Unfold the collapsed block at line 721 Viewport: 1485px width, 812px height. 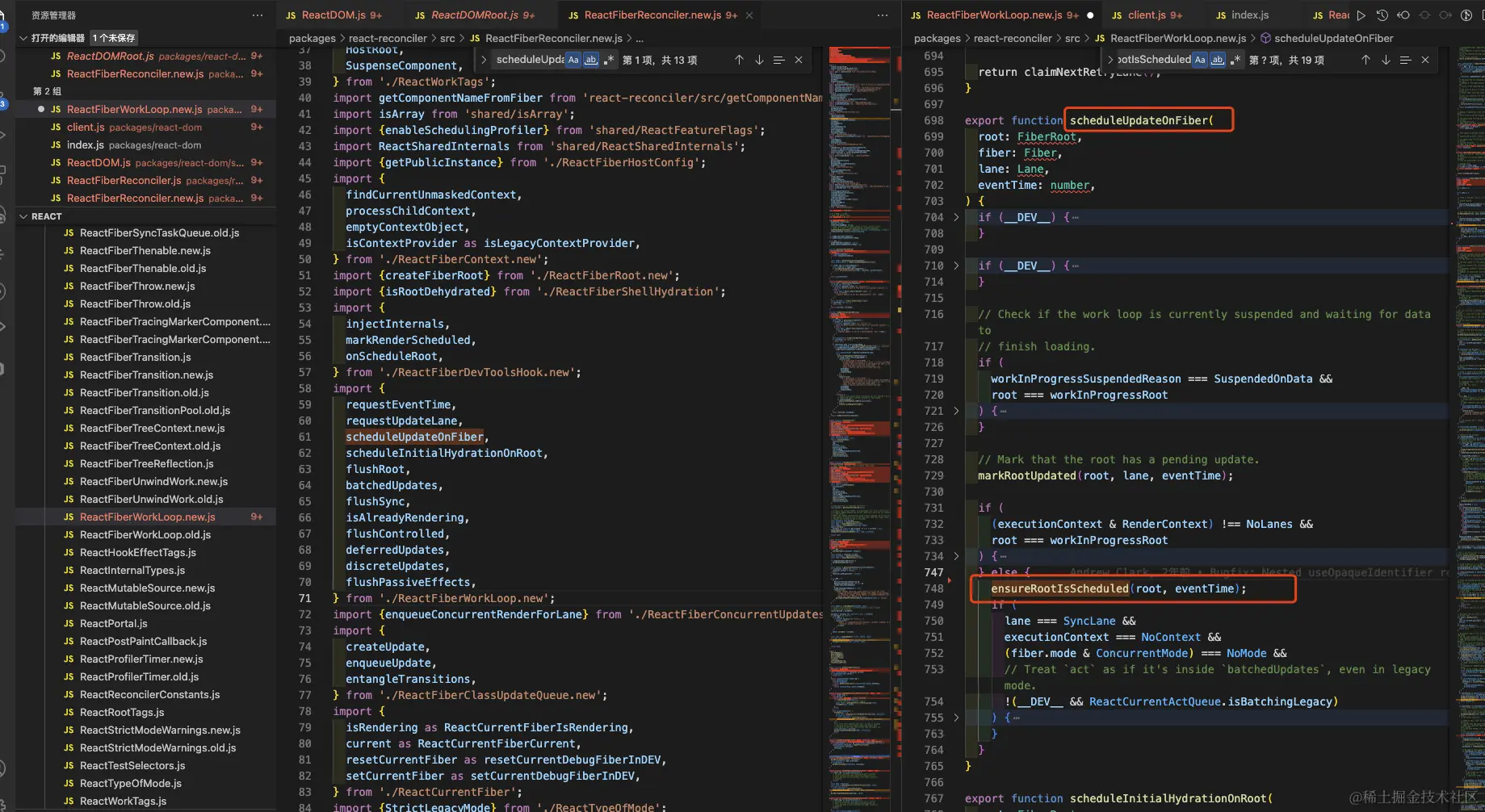(957, 411)
